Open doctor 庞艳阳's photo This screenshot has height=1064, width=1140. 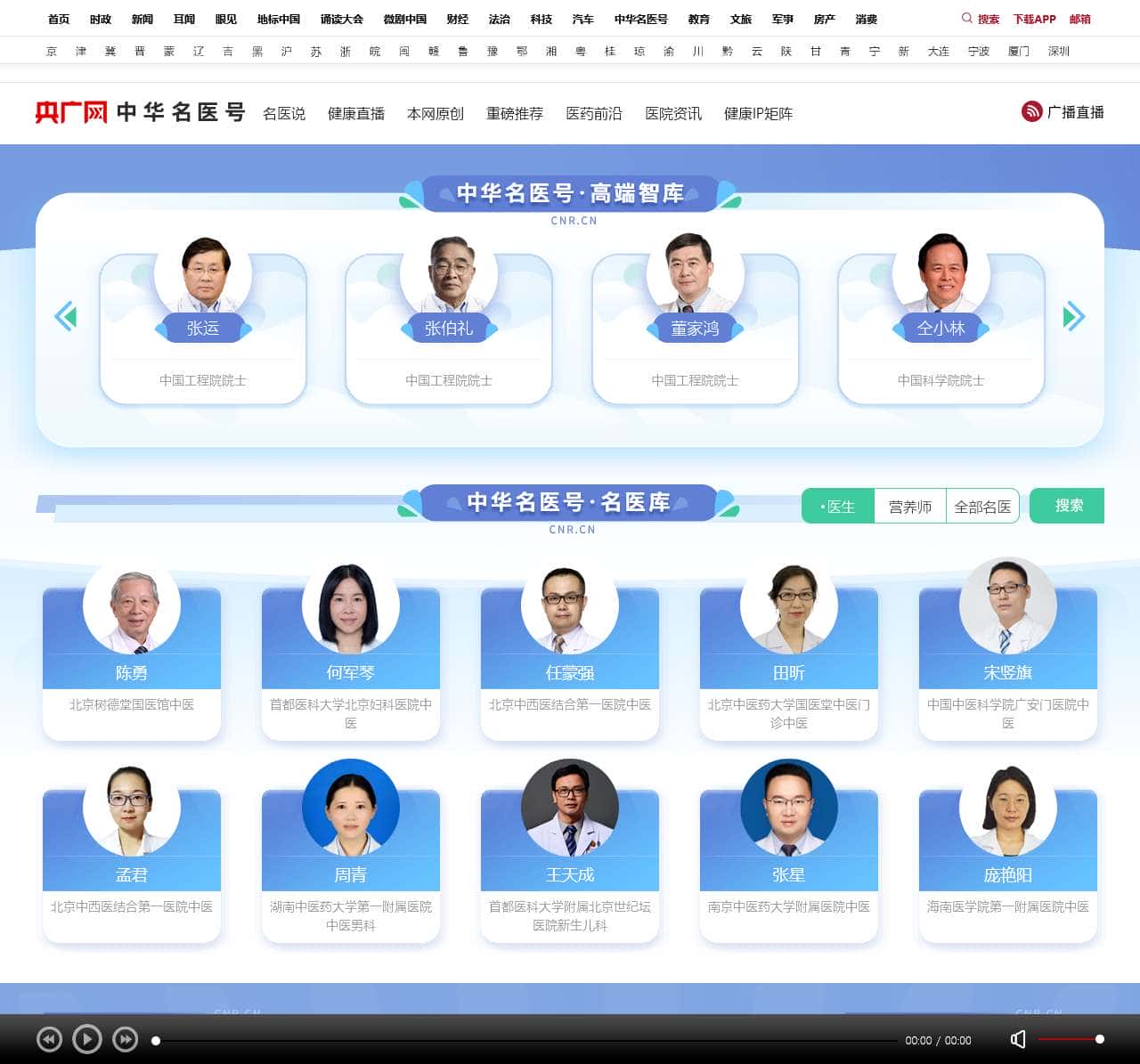[1008, 808]
